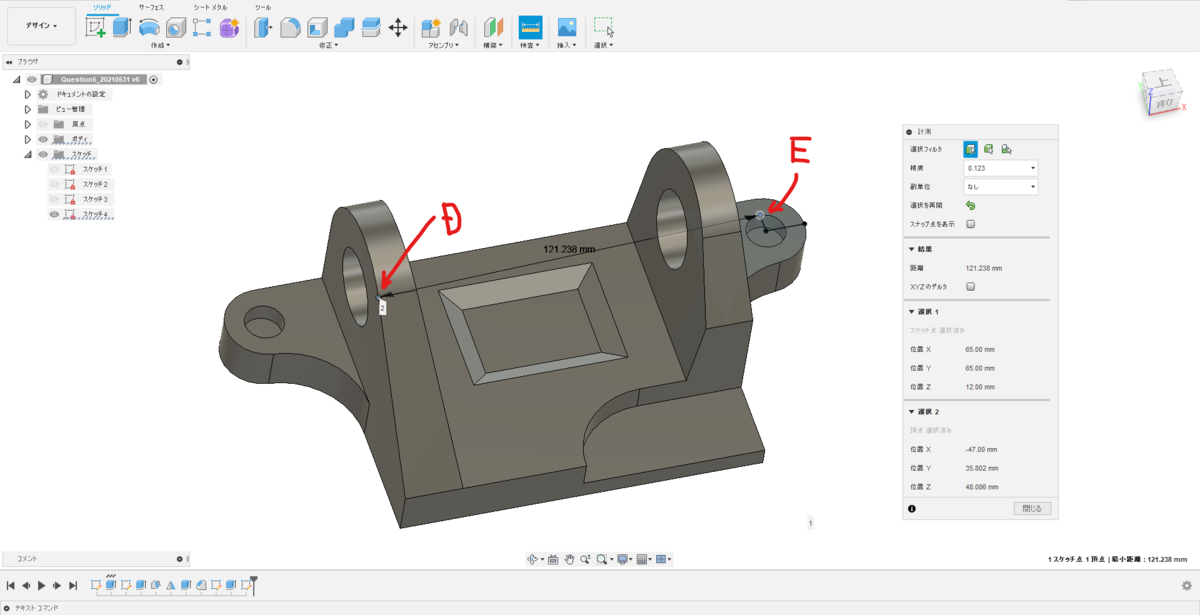Choose the third selection filter icon in Measure panel

pos(1006,149)
